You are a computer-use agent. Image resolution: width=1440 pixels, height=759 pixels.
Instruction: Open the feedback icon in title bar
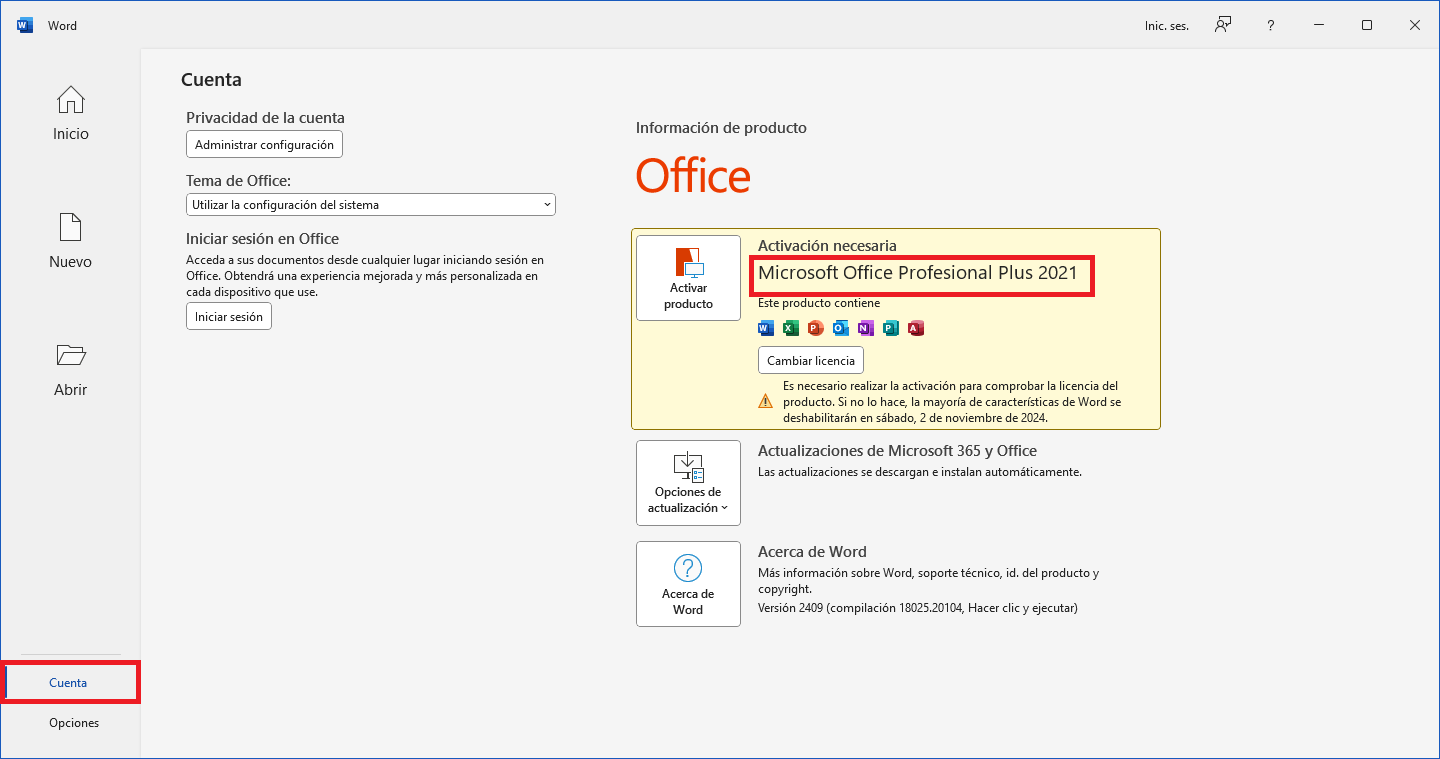pyautogui.click(x=1223, y=25)
